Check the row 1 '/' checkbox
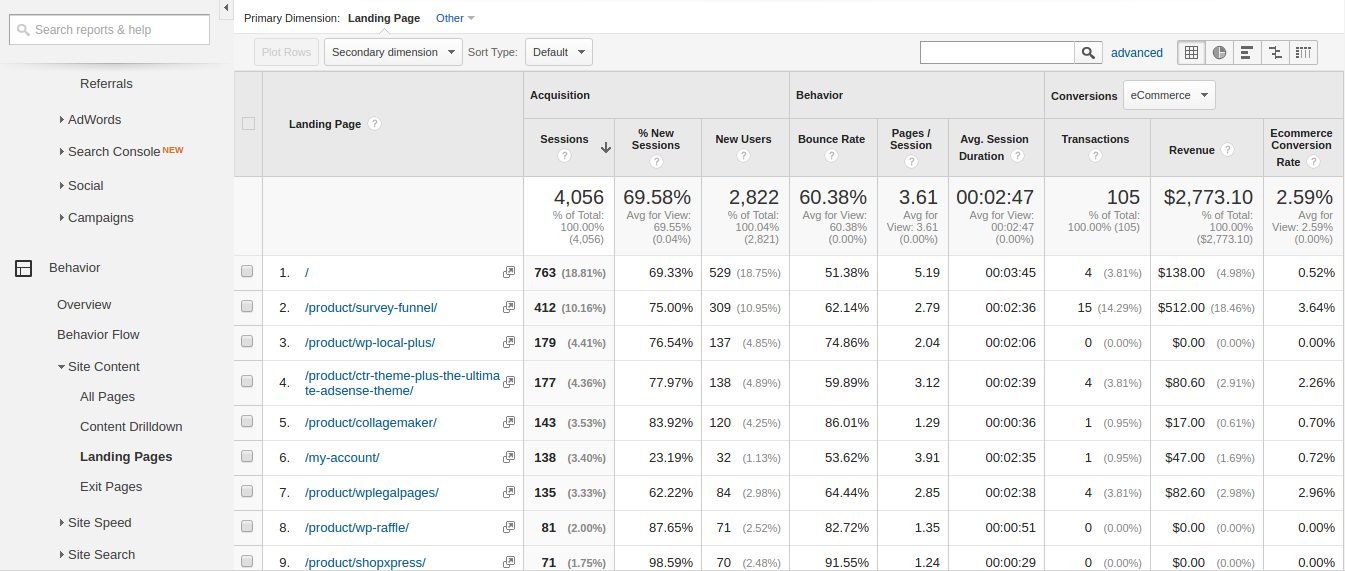The image size is (1345, 571). (247, 271)
